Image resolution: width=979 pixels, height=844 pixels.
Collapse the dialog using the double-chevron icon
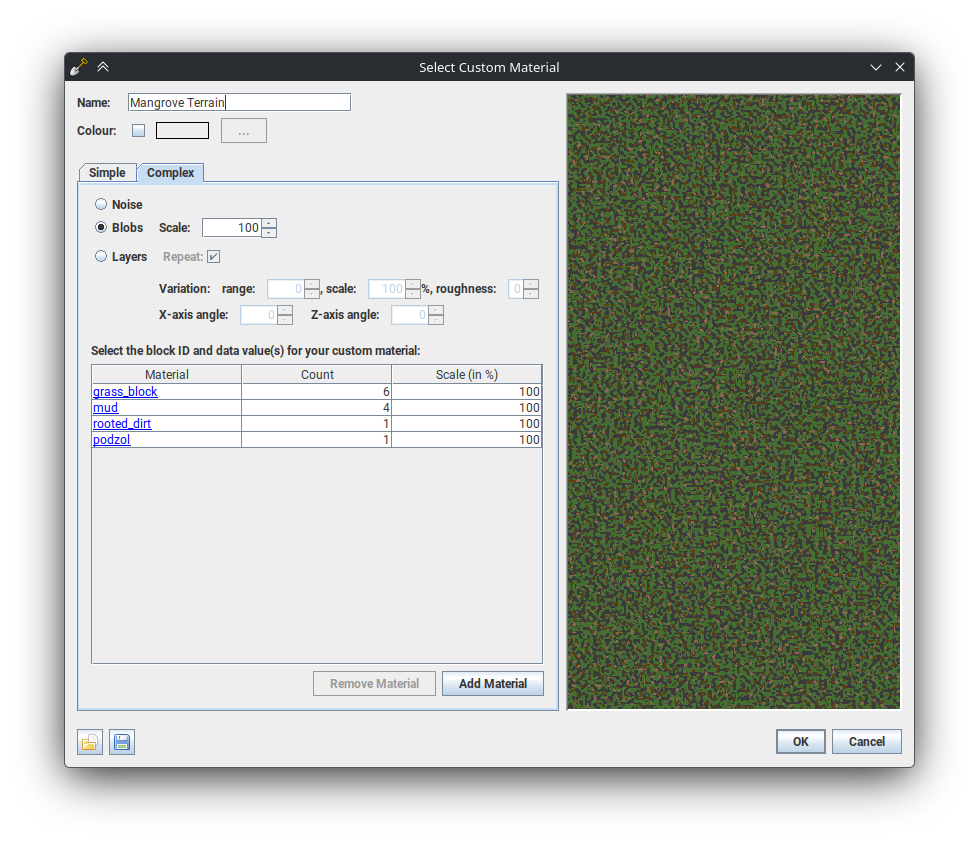point(103,66)
